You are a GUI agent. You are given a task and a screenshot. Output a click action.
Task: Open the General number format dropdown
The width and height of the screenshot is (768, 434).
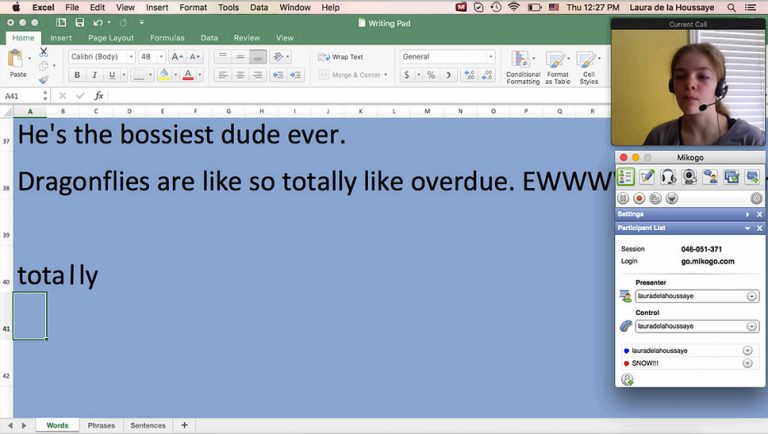[447, 57]
